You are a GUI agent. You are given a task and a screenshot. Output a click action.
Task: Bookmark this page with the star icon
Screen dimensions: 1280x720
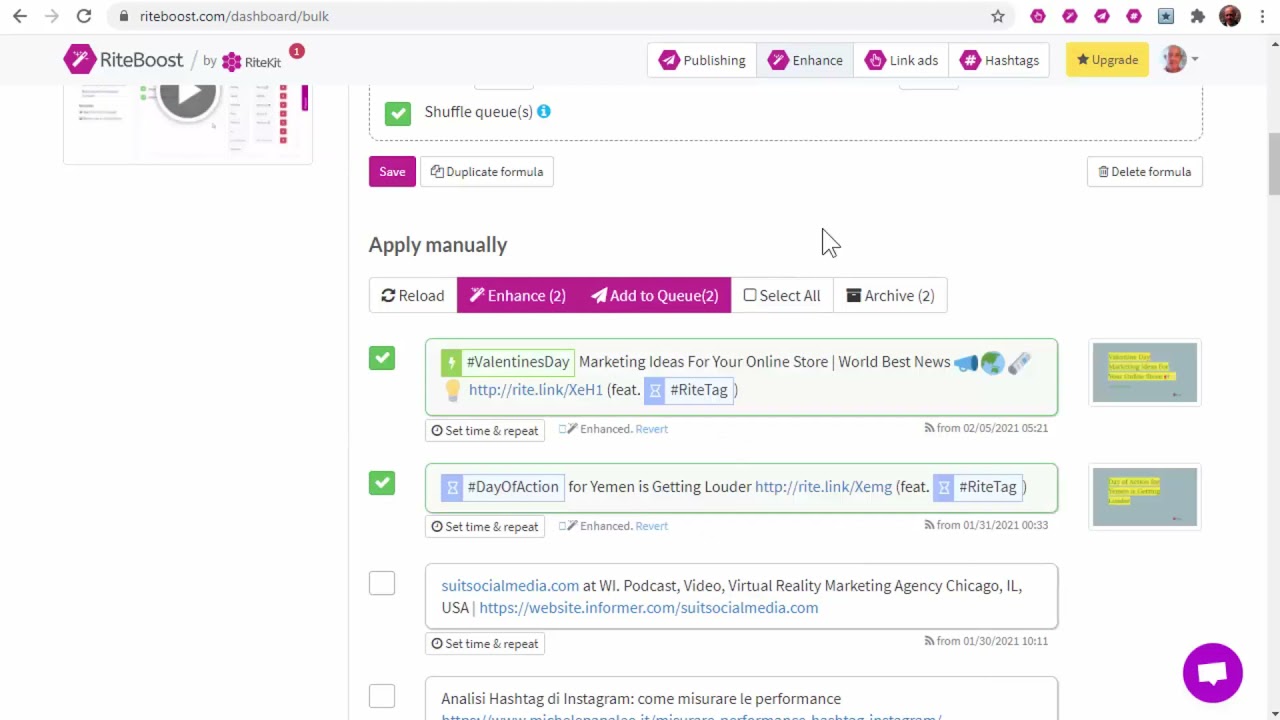tap(998, 16)
